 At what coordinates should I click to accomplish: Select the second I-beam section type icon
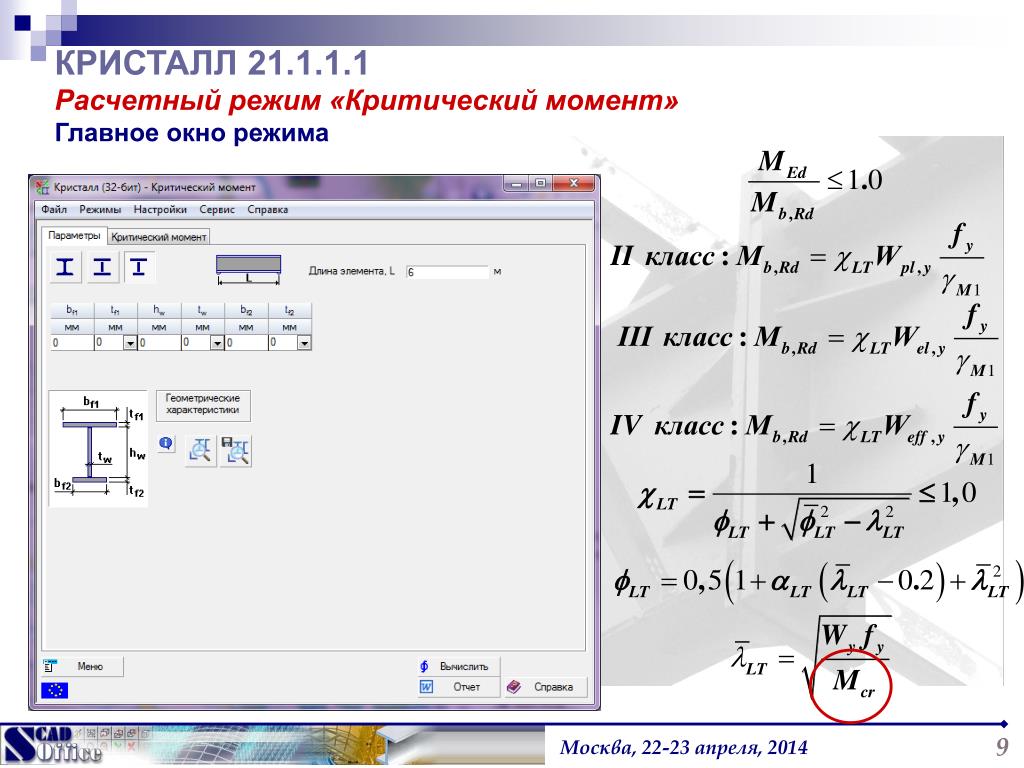point(103,268)
